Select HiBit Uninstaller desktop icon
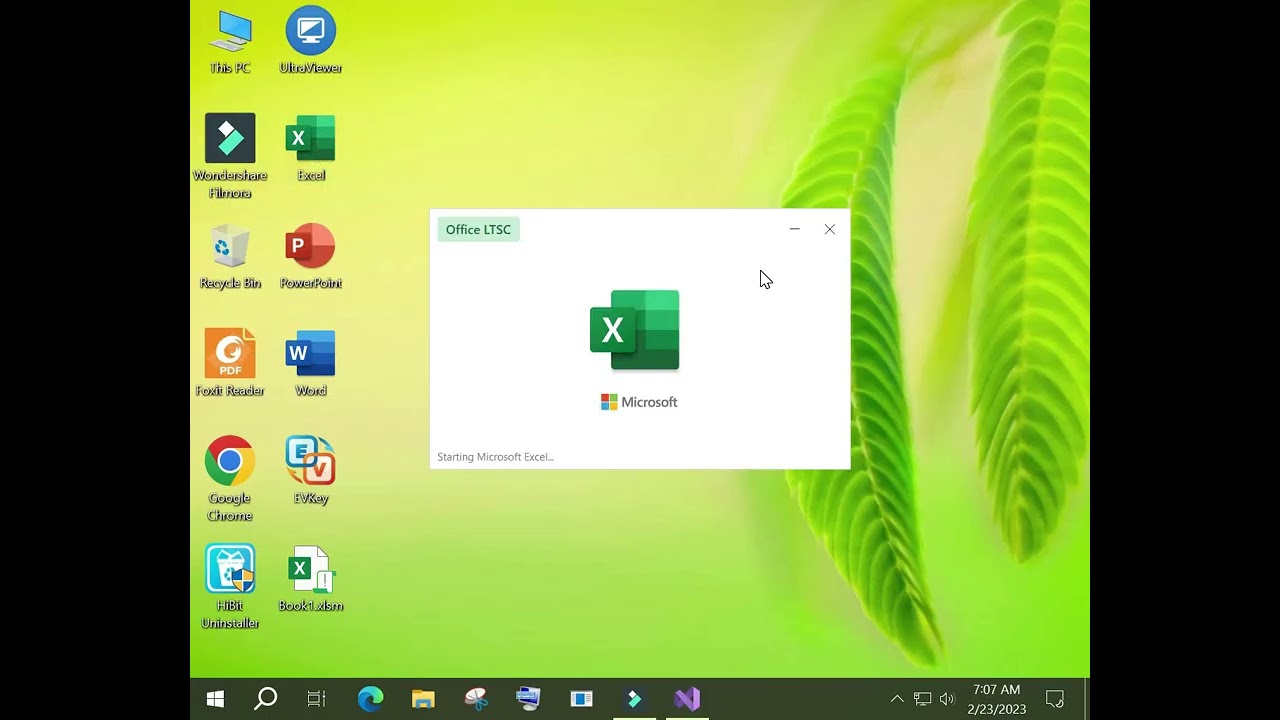Image resolution: width=1280 pixels, height=720 pixels. pyautogui.click(x=230, y=586)
